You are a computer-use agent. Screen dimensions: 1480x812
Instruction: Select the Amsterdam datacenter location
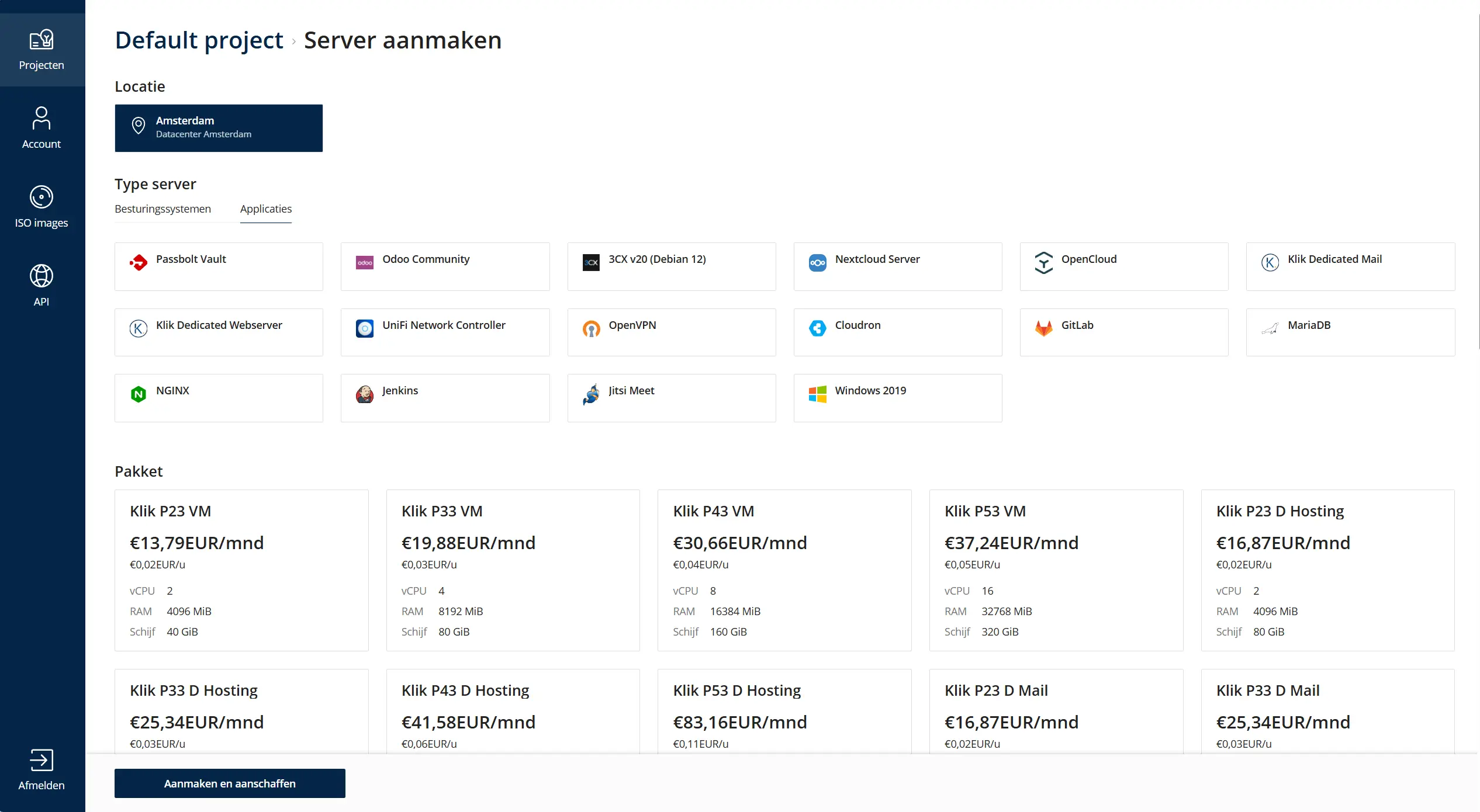pyautogui.click(x=219, y=128)
